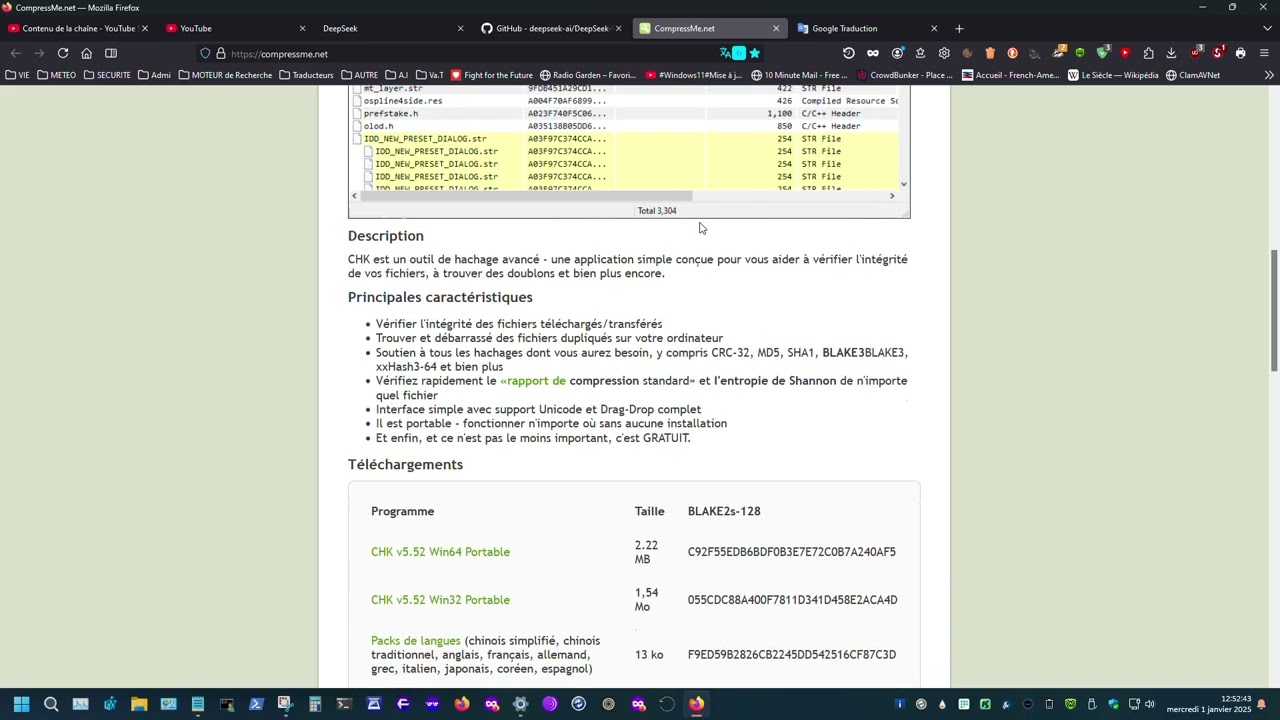Image resolution: width=1280 pixels, height=720 pixels.
Task: Open the Firefox hamburger application menu
Action: click(x=1264, y=53)
